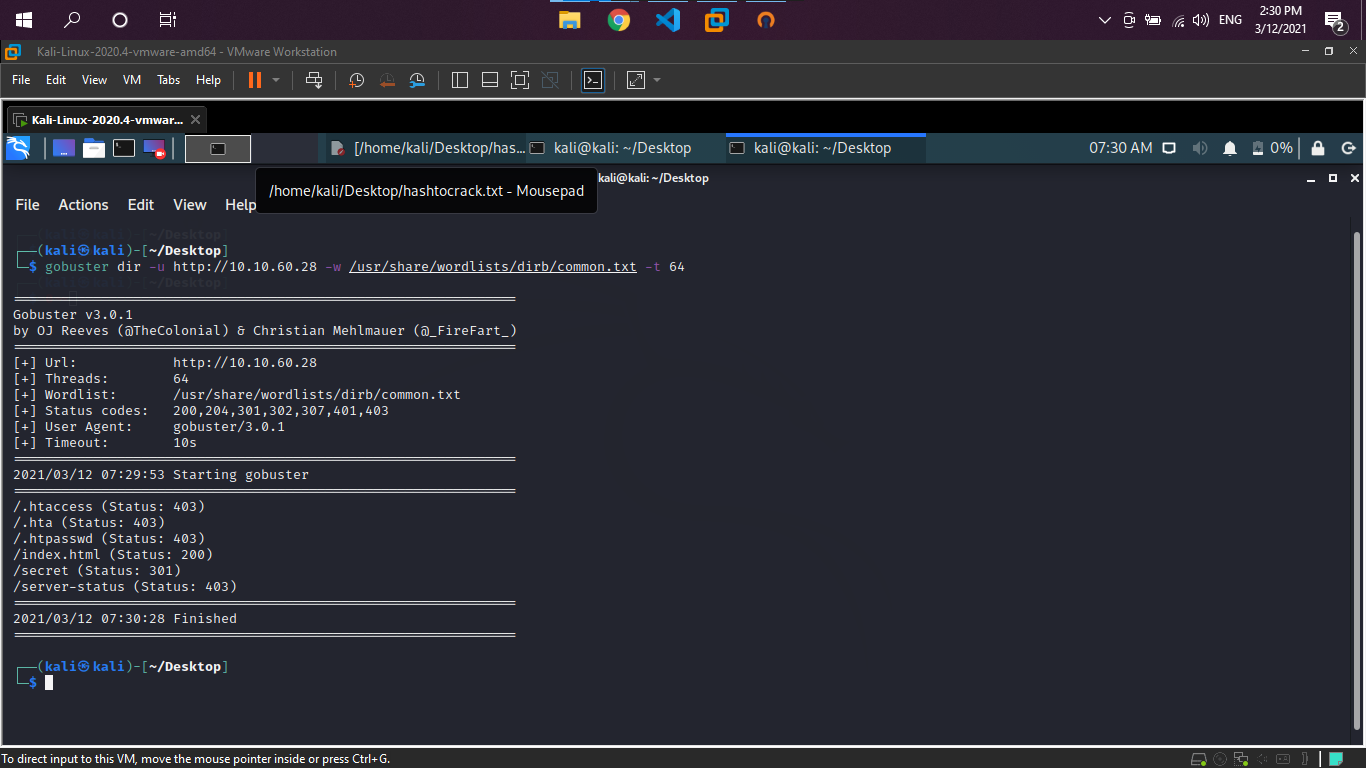Click the Kali panel show desktop icon
Screen dimensions: 1366x768
point(64,148)
